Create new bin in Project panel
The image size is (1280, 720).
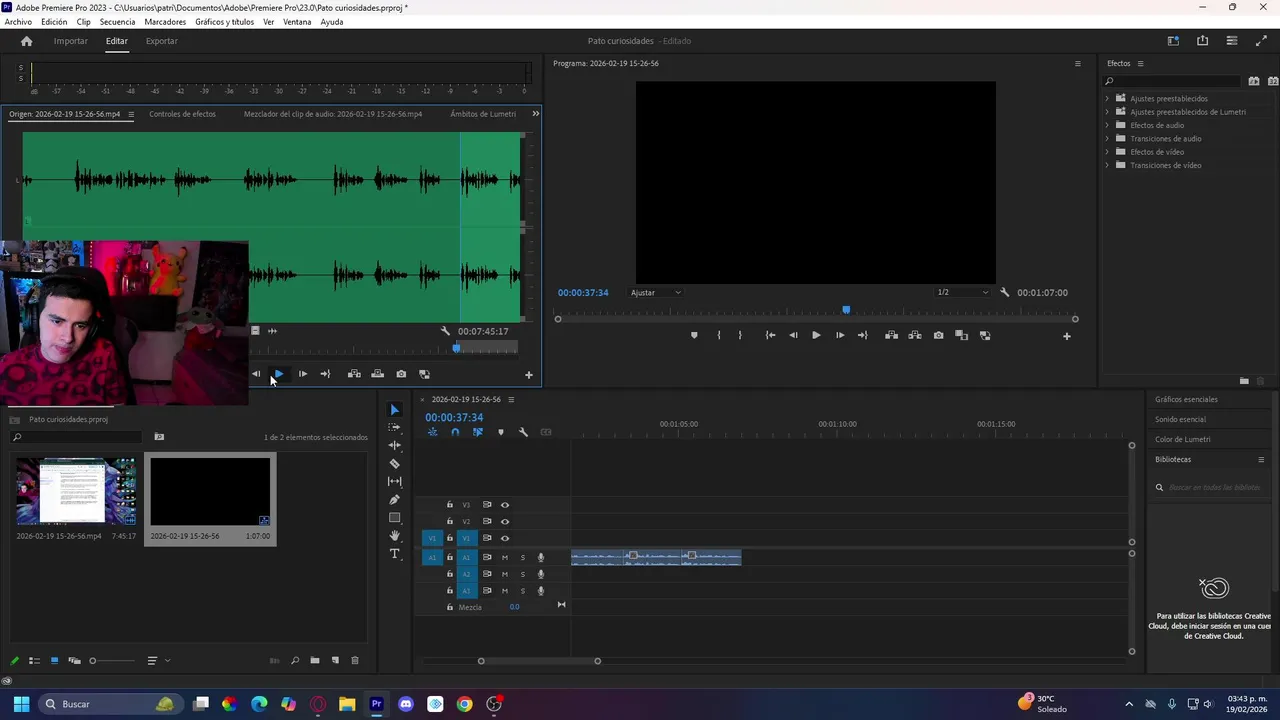tap(315, 660)
